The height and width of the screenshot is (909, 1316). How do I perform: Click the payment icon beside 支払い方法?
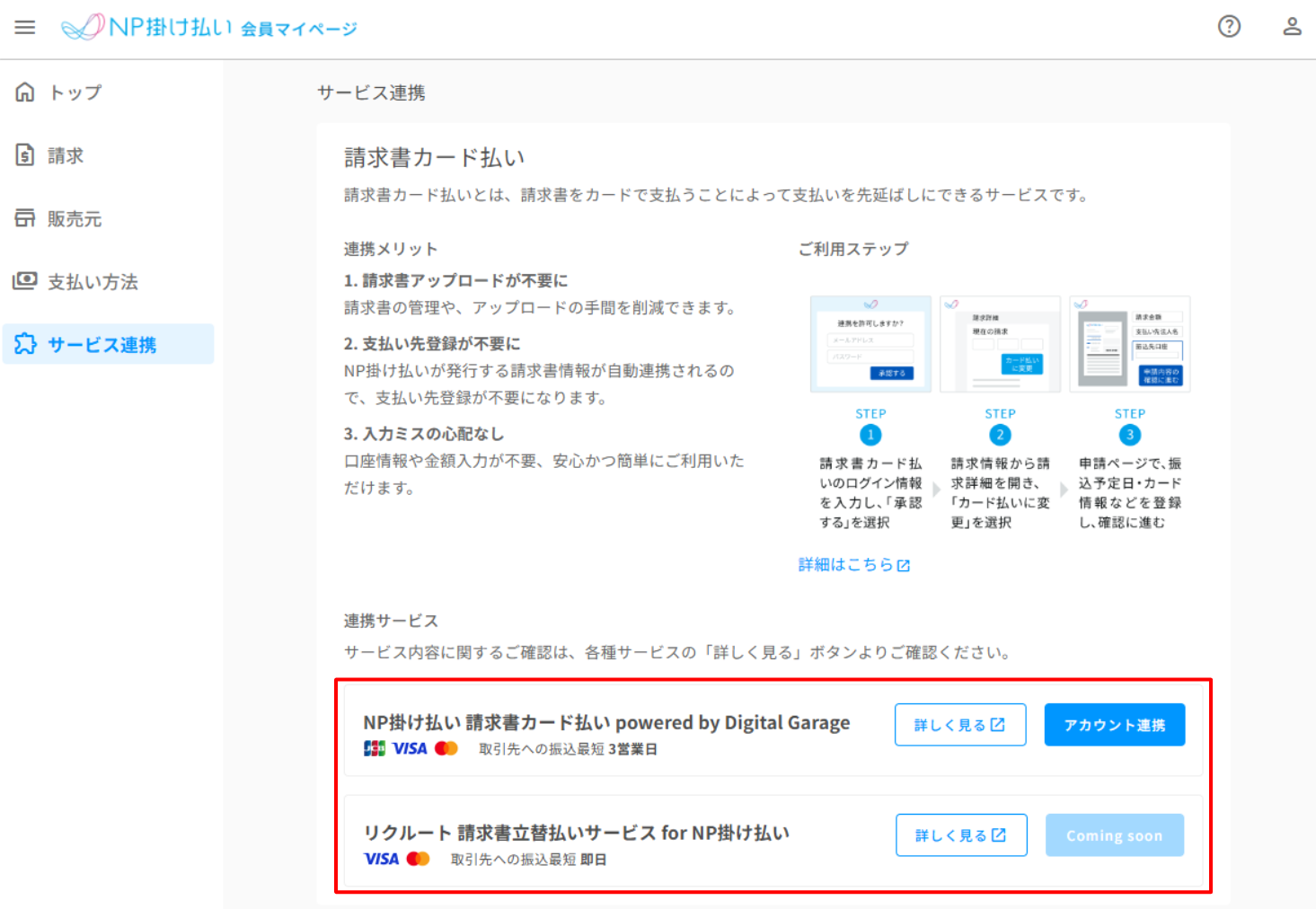coord(25,281)
